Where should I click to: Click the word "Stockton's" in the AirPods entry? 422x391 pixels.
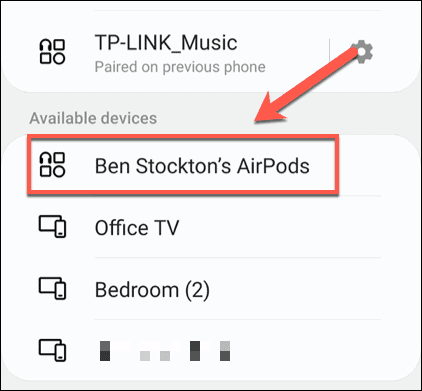[x=183, y=166]
